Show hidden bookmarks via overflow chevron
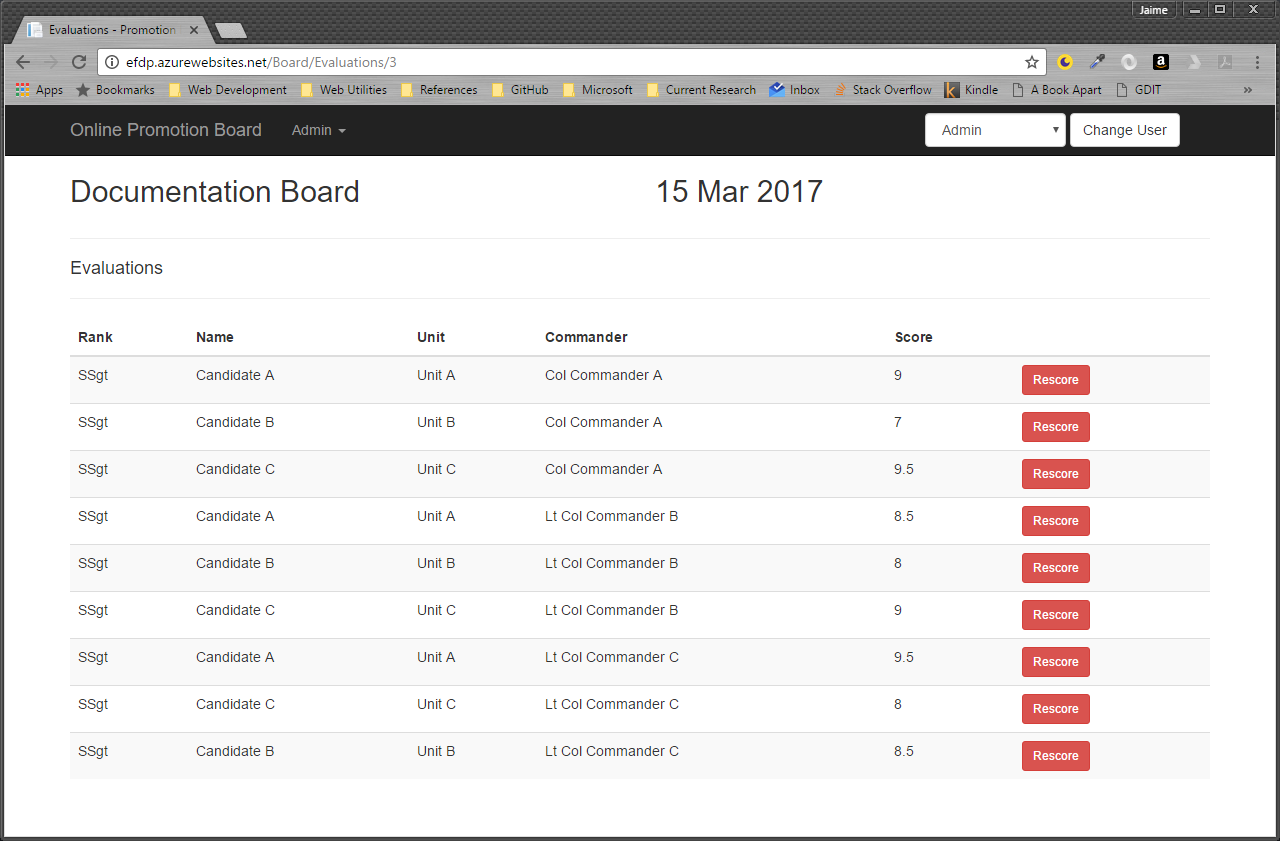The height and width of the screenshot is (841, 1280). tap(1247, 90)
